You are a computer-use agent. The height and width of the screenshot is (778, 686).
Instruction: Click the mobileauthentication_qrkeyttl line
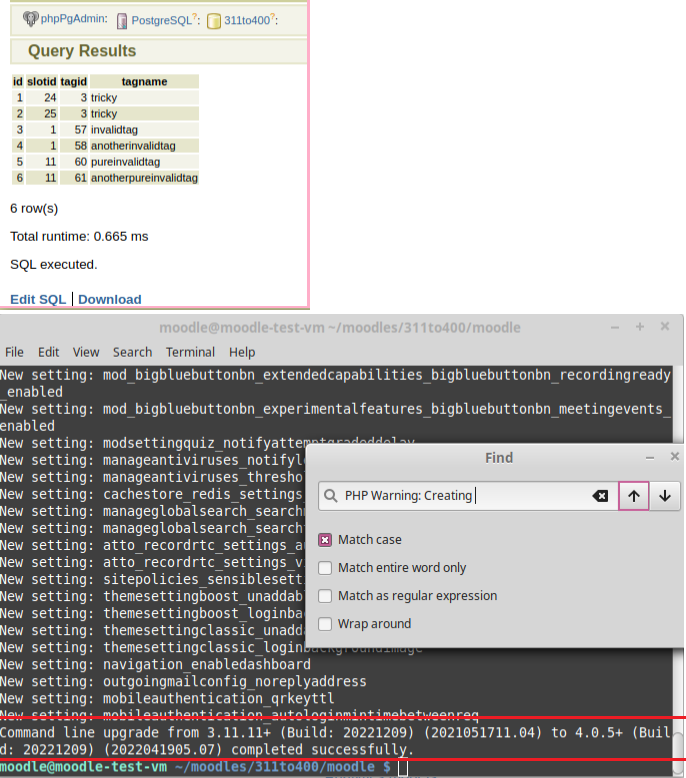pos(167,699)
